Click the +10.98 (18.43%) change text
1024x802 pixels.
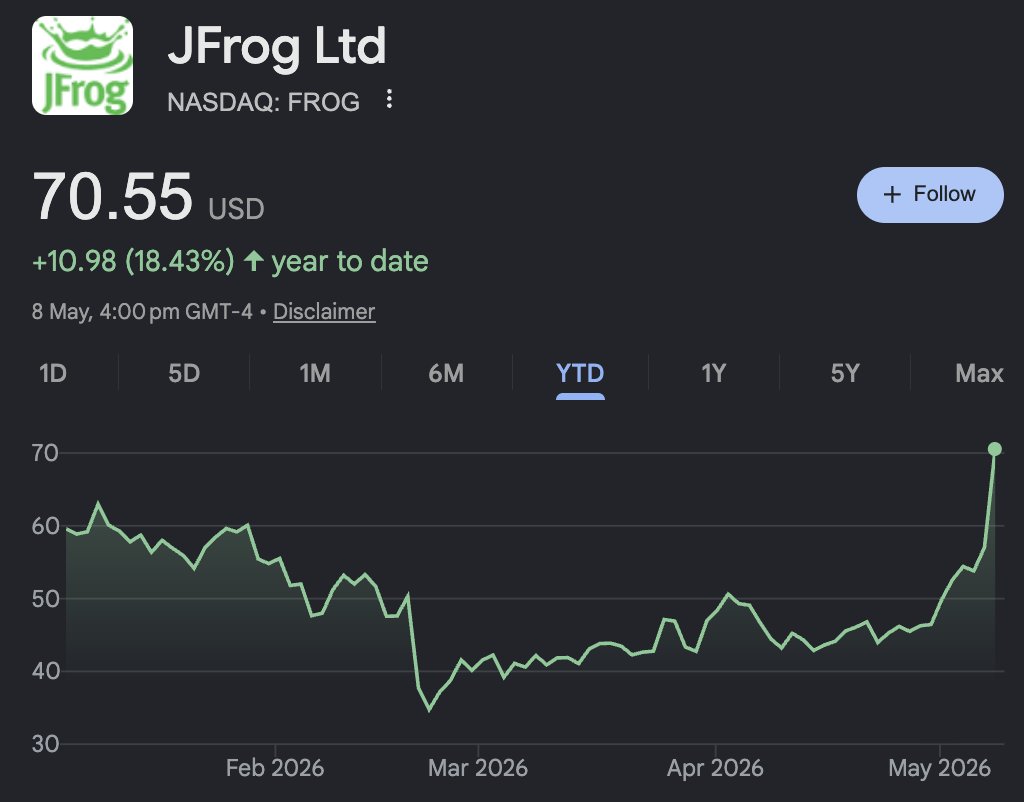coord(133,261)
